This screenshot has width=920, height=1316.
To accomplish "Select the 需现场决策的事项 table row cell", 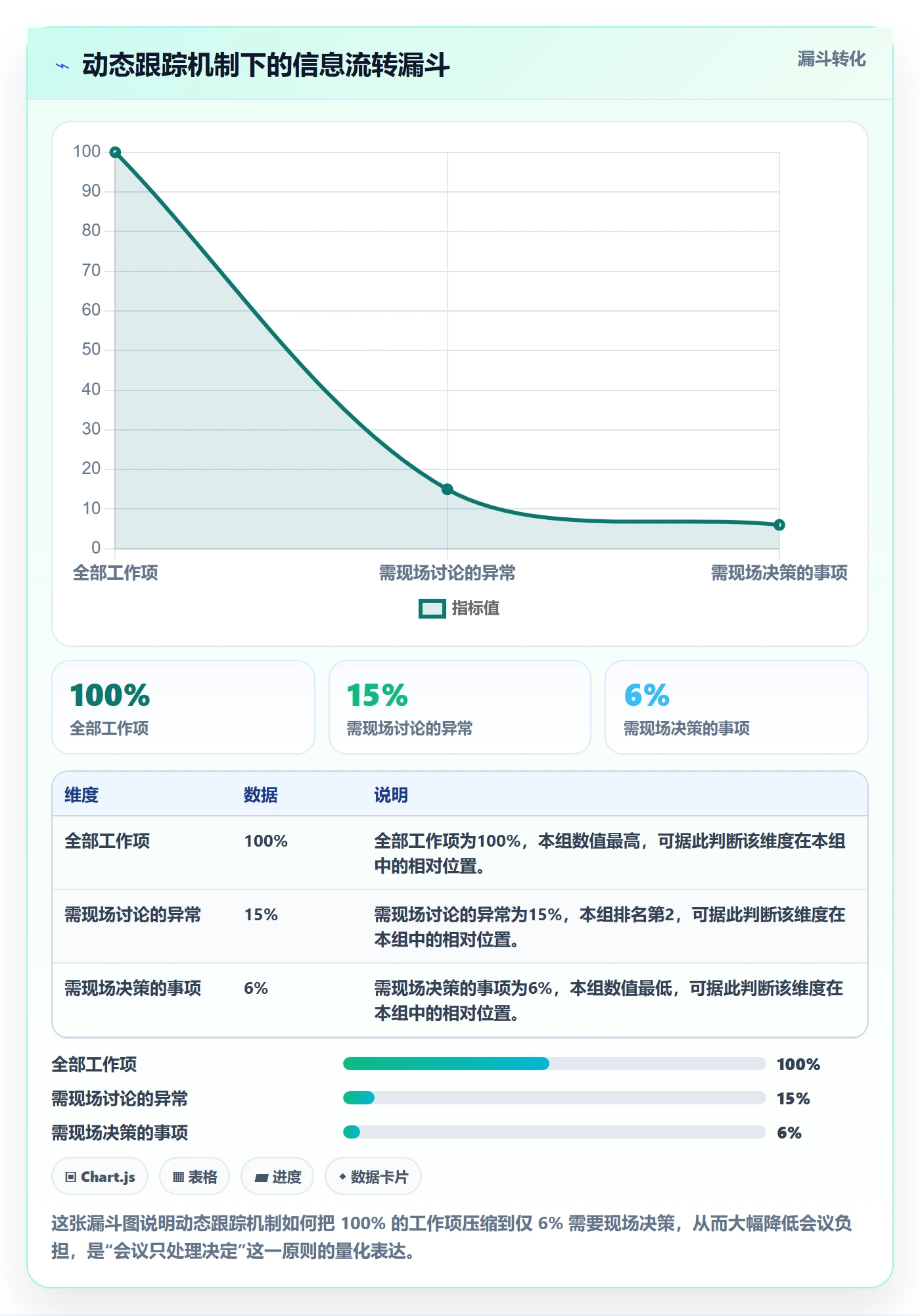I will (x=133, y=988).
